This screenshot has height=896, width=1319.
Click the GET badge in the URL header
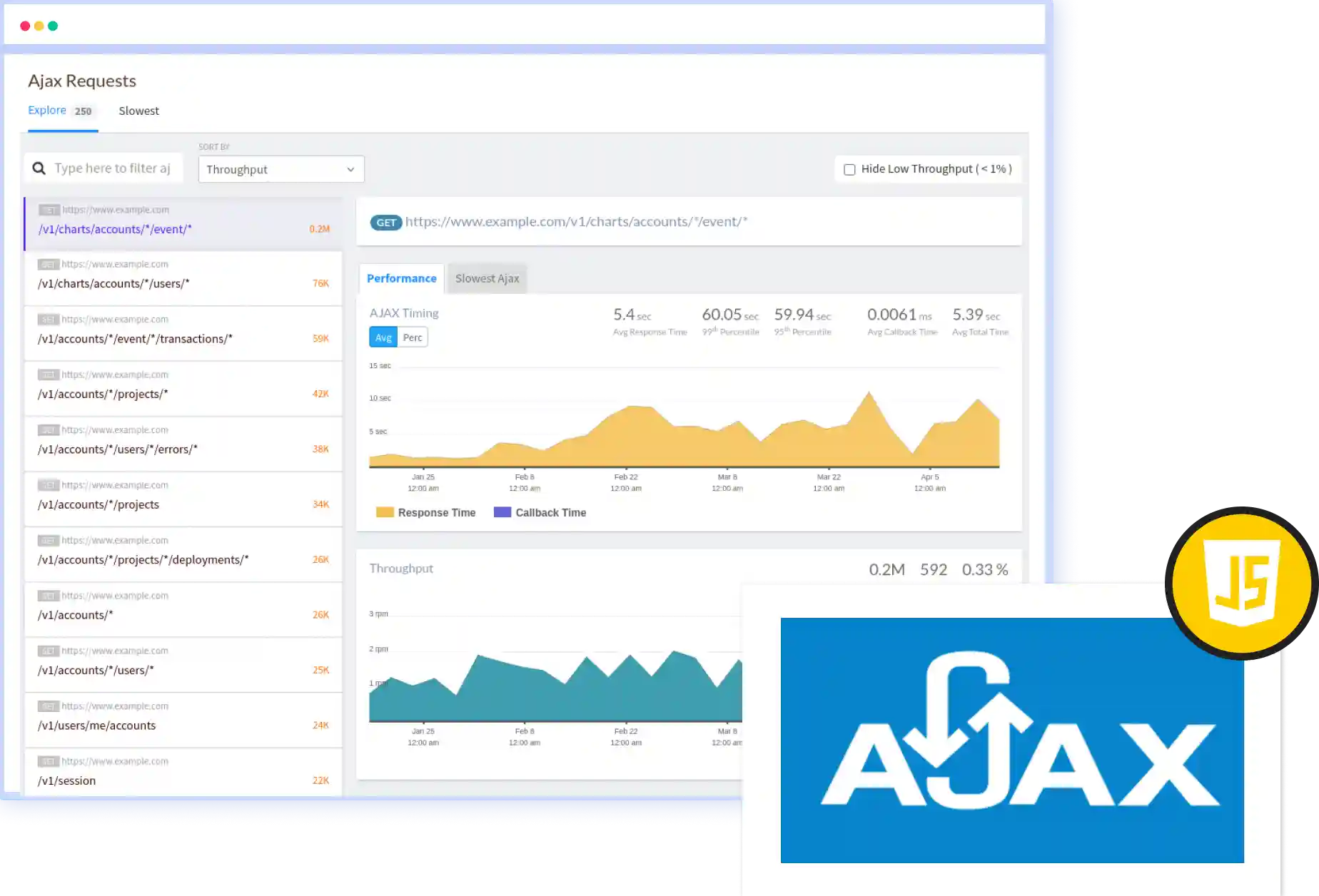pyautogui.click(x=386, y=223)
